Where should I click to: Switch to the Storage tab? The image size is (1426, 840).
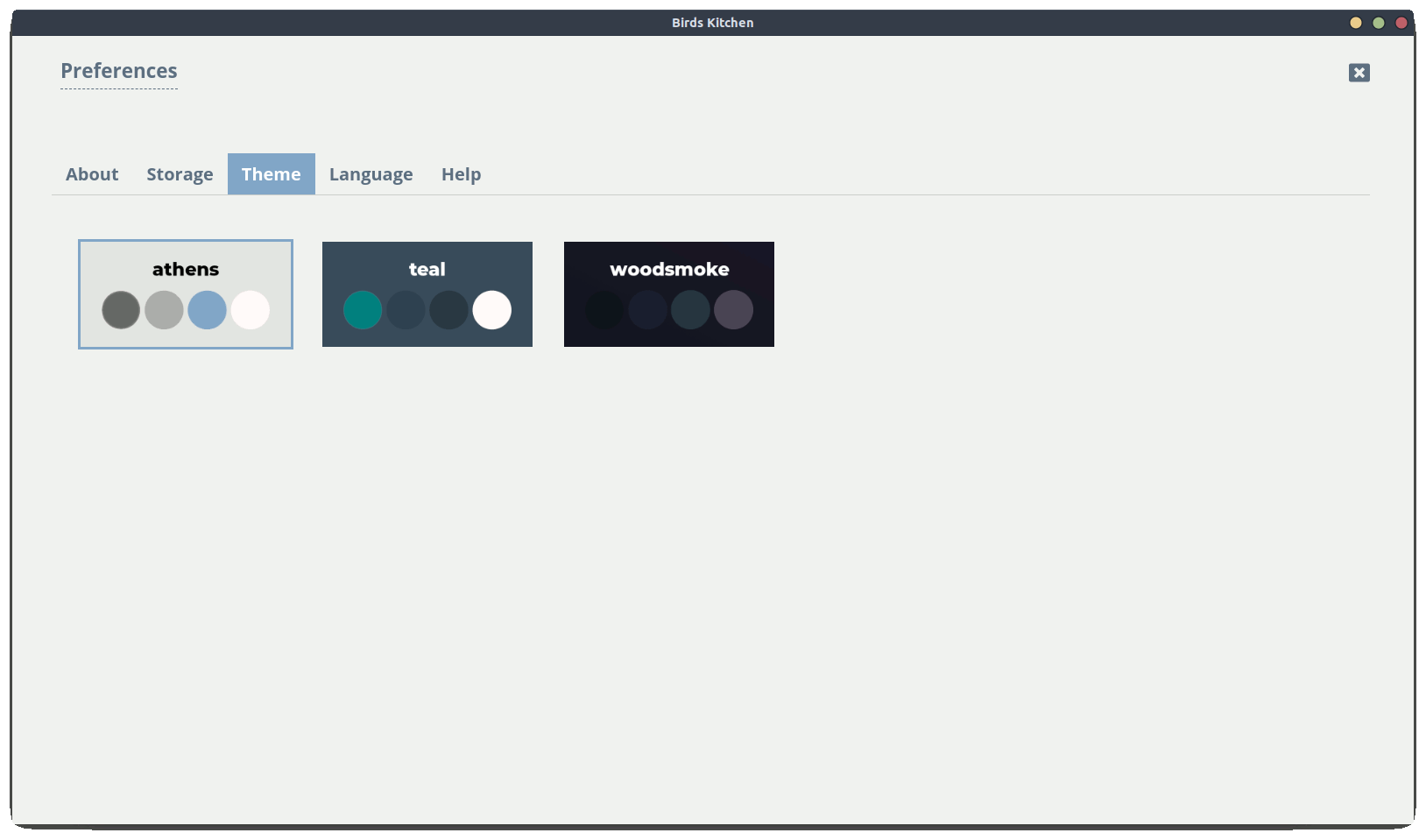coord(180,174)
